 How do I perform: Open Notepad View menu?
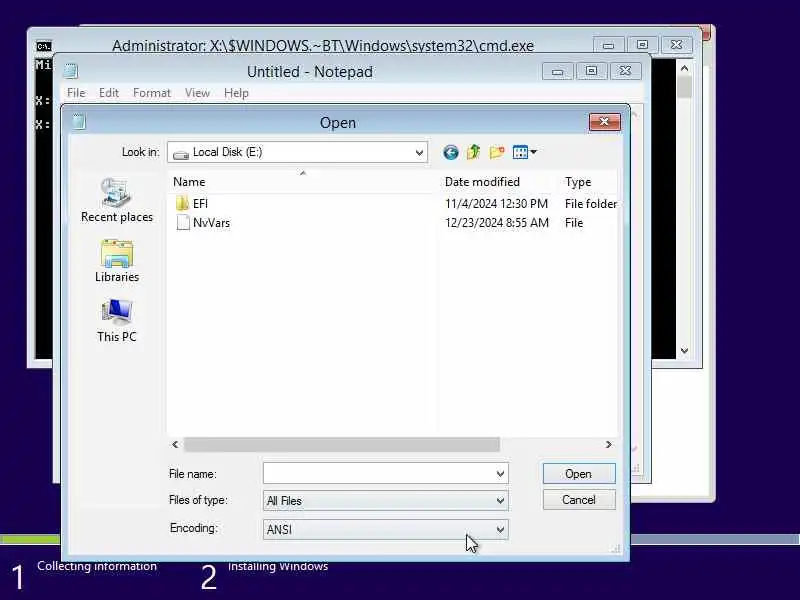click(x=197, y=93)
